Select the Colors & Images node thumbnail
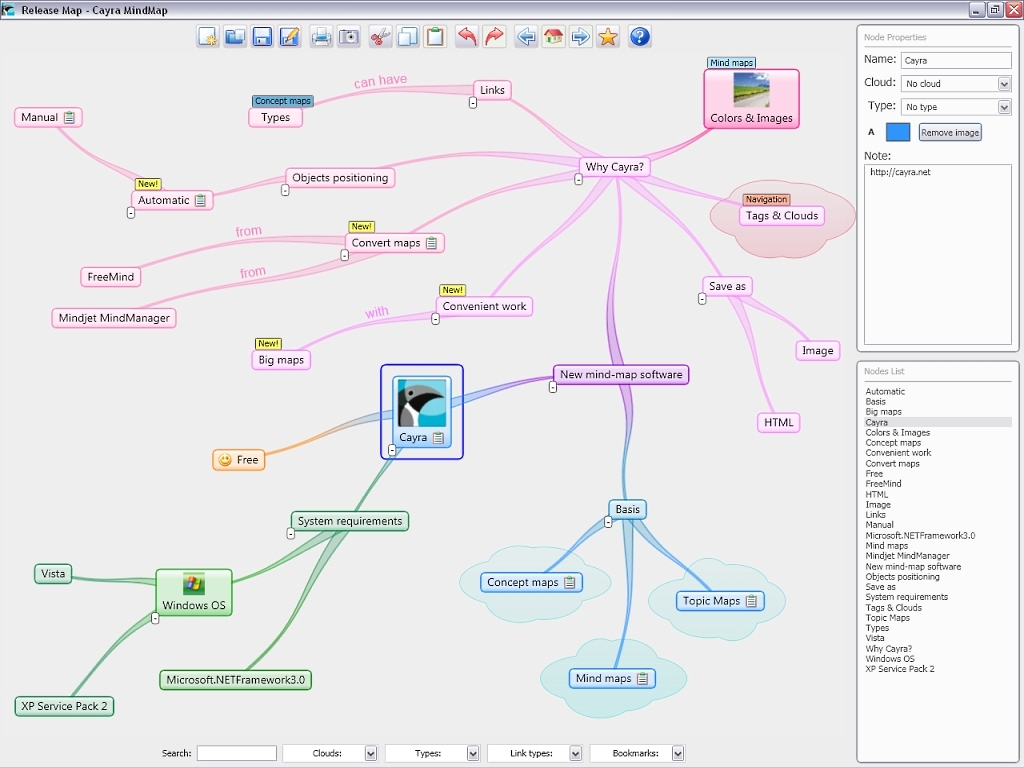The image size is (1024, 768). point(751,90)
